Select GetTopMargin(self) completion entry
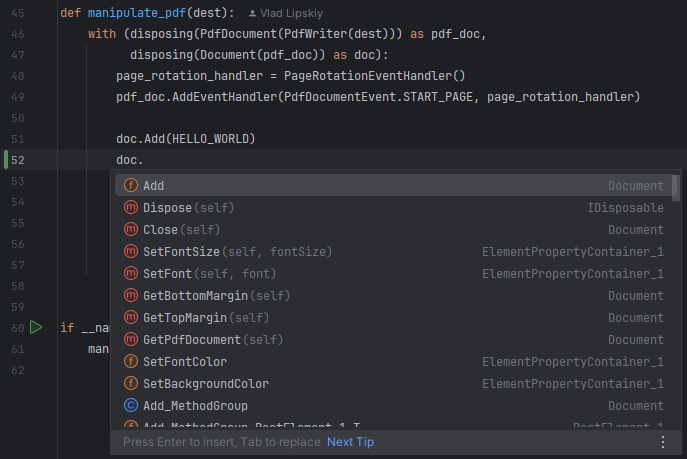 (x=206, y=318)
